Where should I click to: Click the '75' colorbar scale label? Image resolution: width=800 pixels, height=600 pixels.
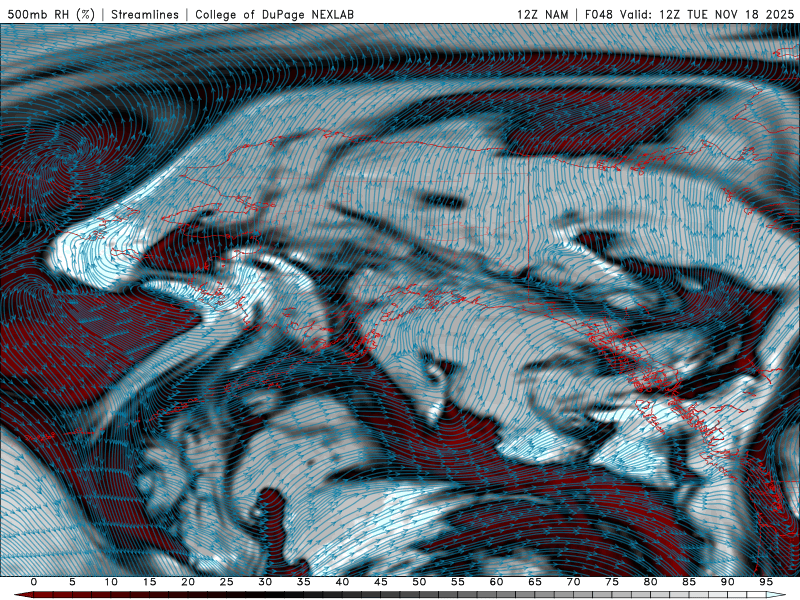tap(612, 582)
